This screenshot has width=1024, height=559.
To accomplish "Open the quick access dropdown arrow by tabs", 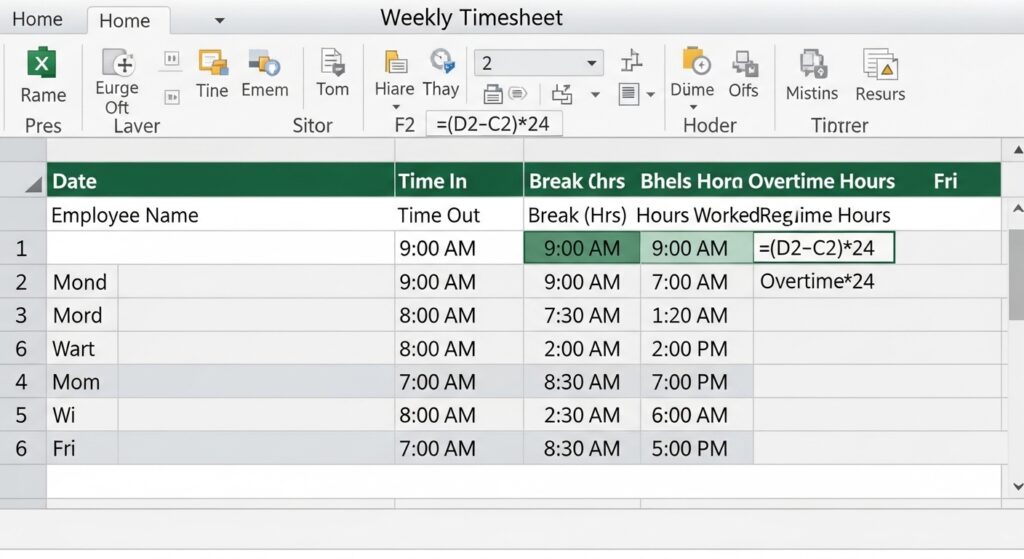I will (x=220, y=21).
